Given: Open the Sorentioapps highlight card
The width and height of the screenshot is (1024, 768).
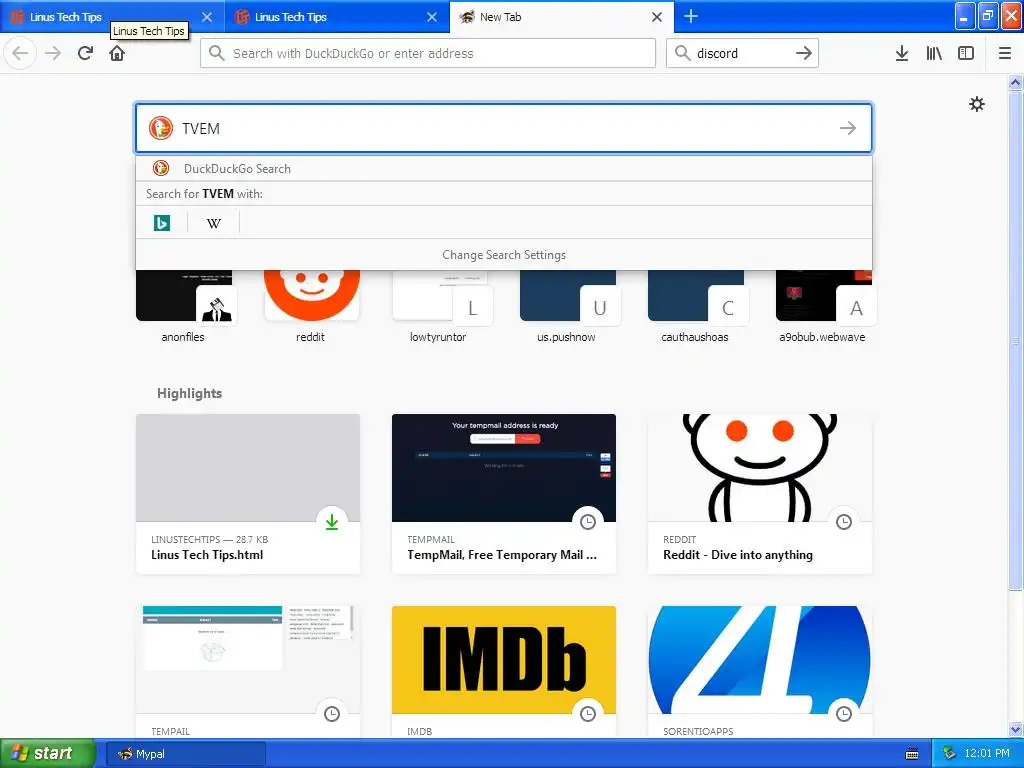Looking at the screenshot, I should pyautogui.click(x=760, y=673).
